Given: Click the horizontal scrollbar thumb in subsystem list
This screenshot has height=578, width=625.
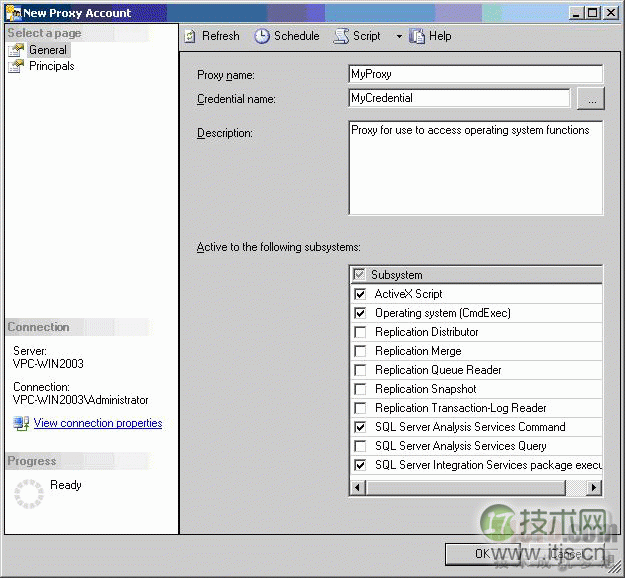Looking at the screenshot, I should coord(465,487).
